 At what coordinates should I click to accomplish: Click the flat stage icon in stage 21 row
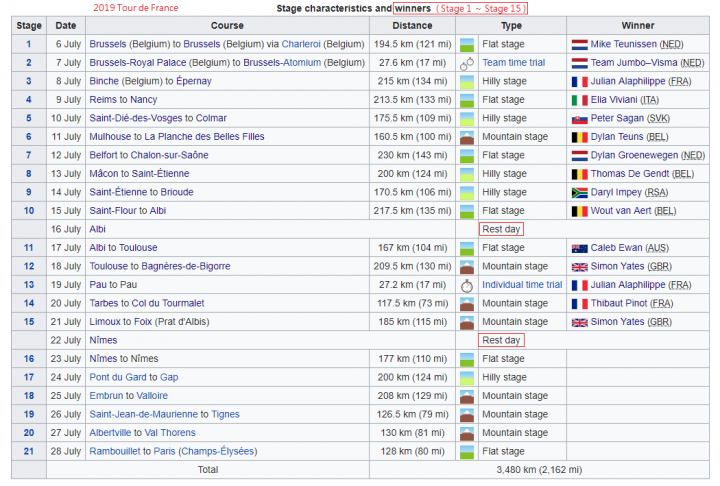(x=467, y=452)
